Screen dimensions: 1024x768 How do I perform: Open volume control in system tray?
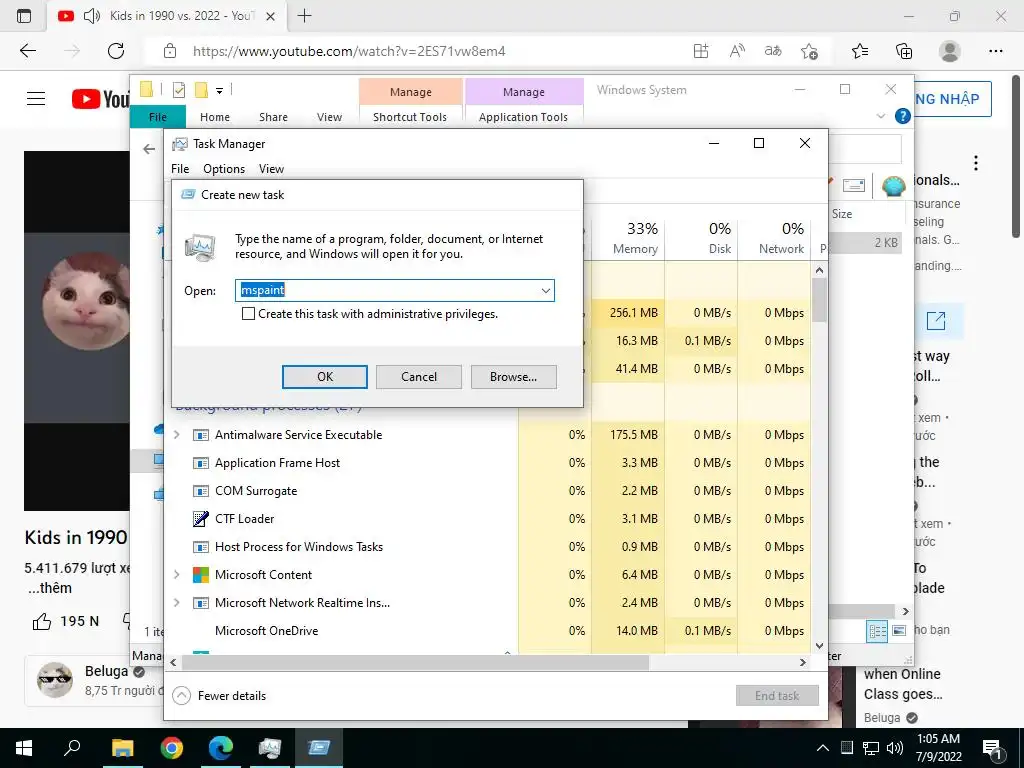[x=895, y=748]
